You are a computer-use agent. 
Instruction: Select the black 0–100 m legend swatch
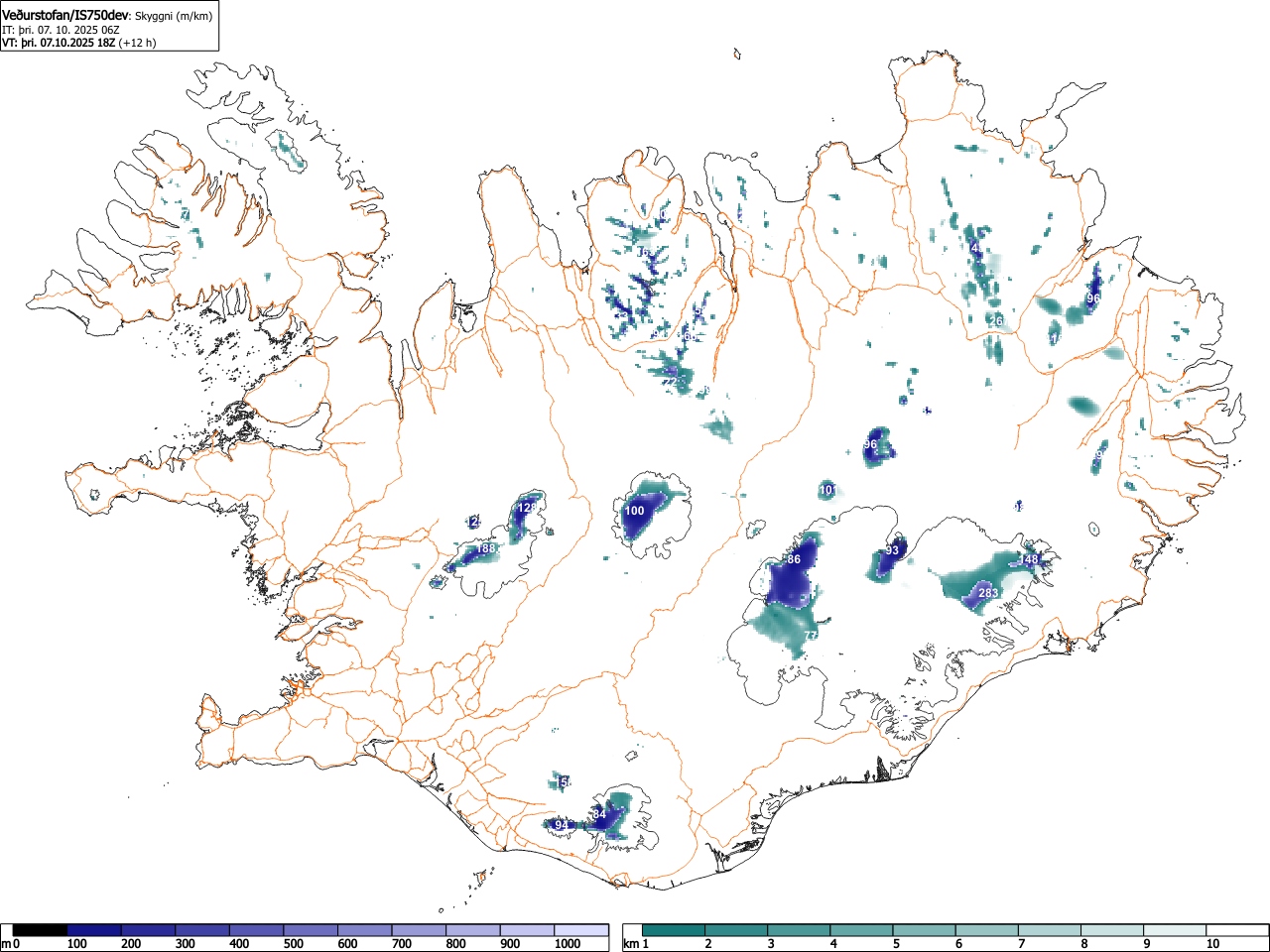pos(41,930)
